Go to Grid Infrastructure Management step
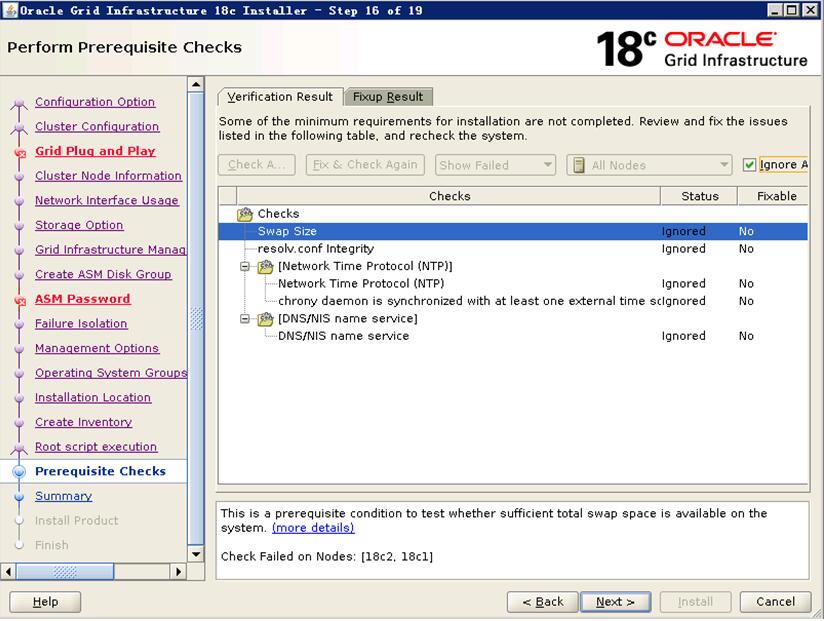 point(110,250)
